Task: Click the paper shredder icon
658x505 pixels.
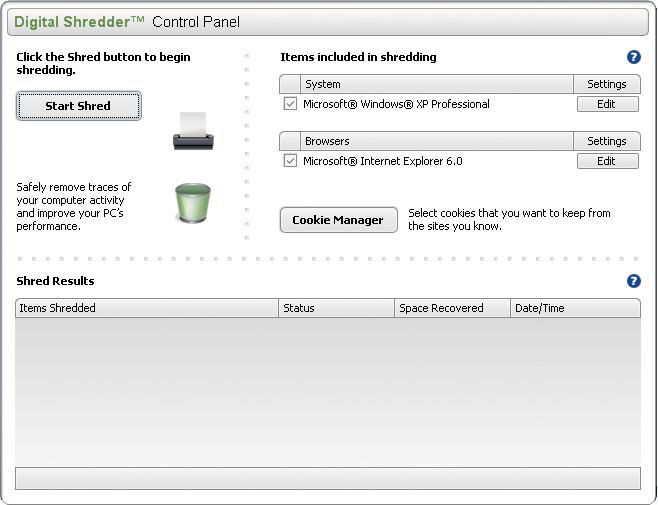Action: coord(192,131)
